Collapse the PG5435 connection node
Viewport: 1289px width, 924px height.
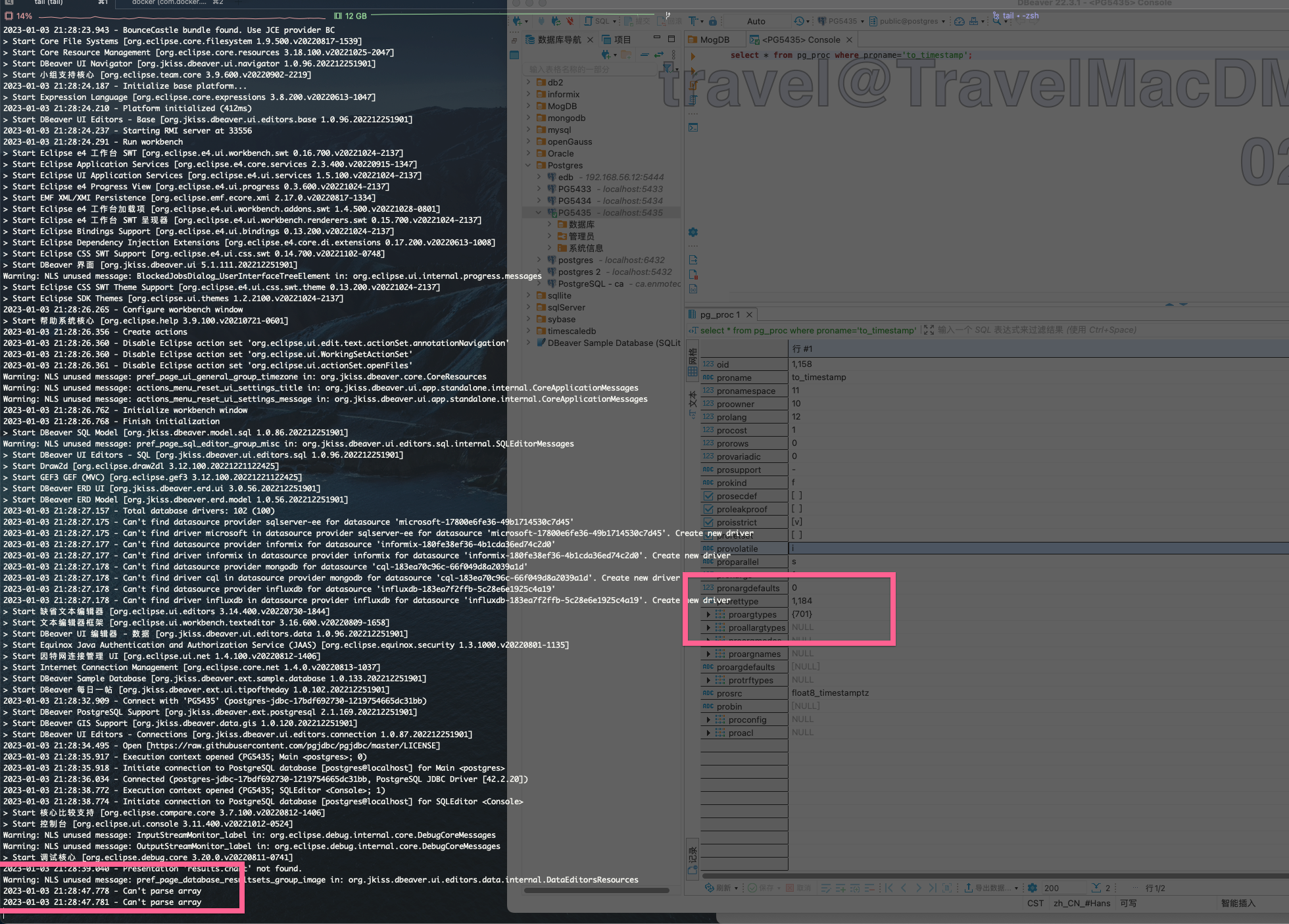pyautogui.click(x=539, y=212)
